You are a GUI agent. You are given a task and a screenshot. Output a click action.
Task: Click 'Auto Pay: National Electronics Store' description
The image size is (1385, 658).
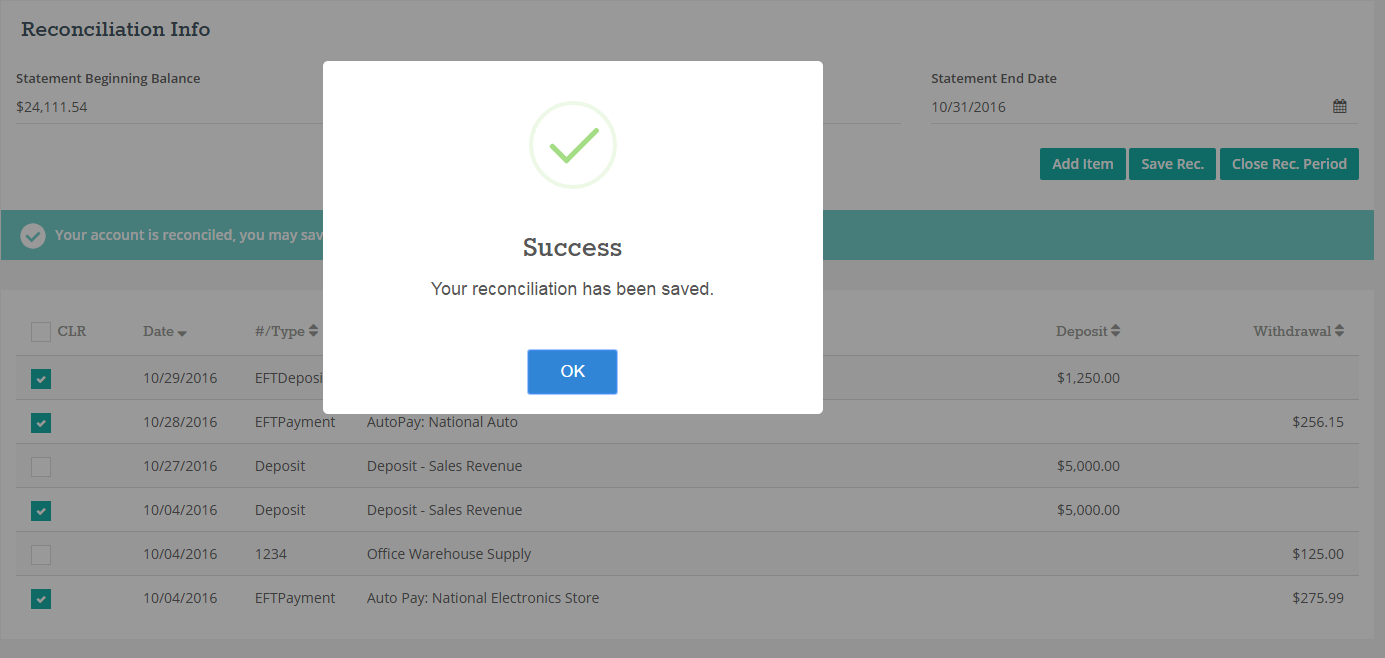pyautogui.click(x=483, y=598)
